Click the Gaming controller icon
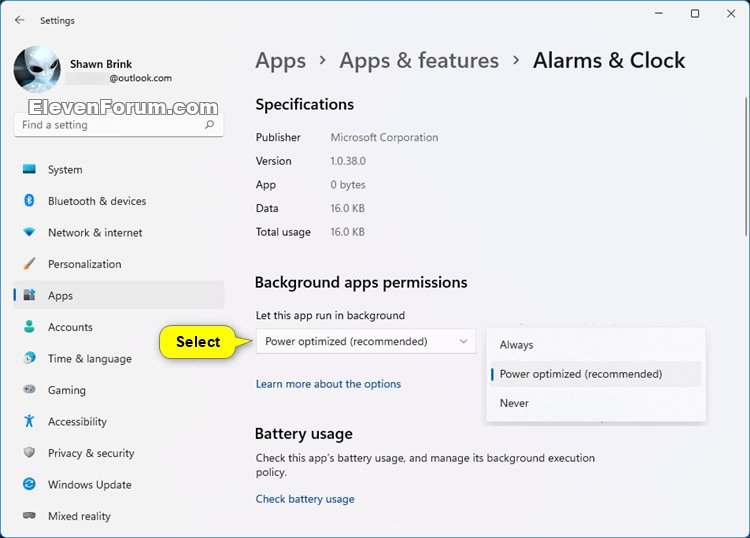The image size is (750, 538). click(29, 389)
